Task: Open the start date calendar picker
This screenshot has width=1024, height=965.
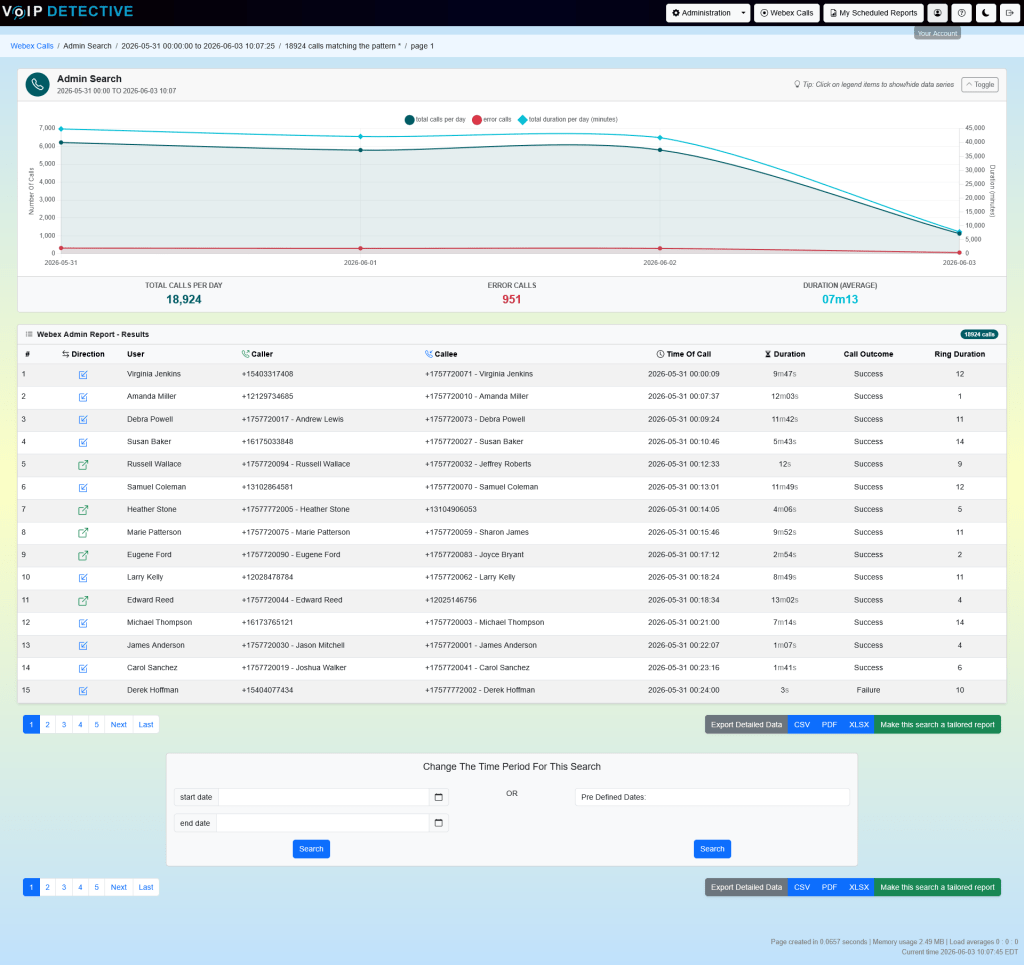Action: coord(439,797)
